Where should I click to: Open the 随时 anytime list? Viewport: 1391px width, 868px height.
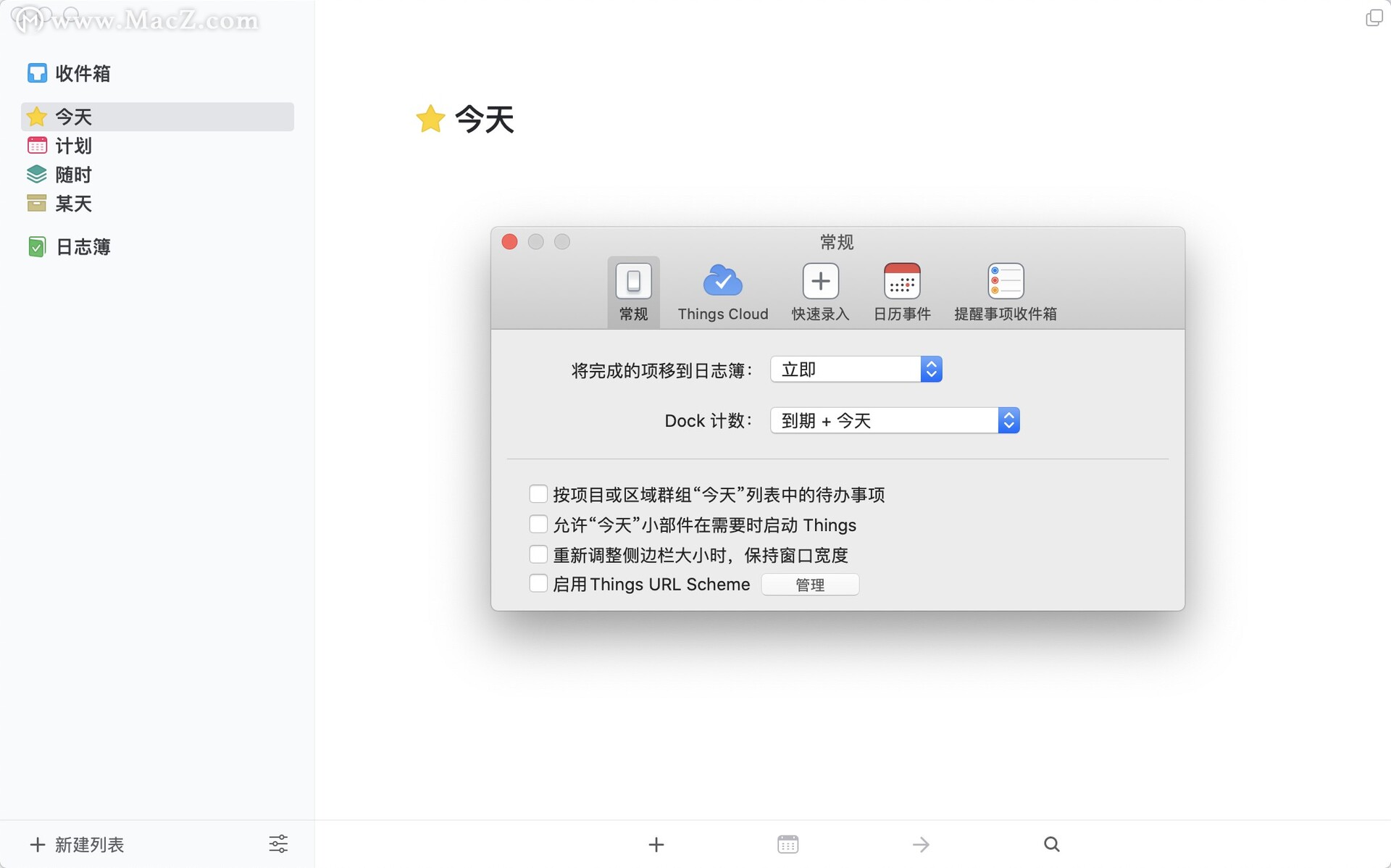coord(157,175)
